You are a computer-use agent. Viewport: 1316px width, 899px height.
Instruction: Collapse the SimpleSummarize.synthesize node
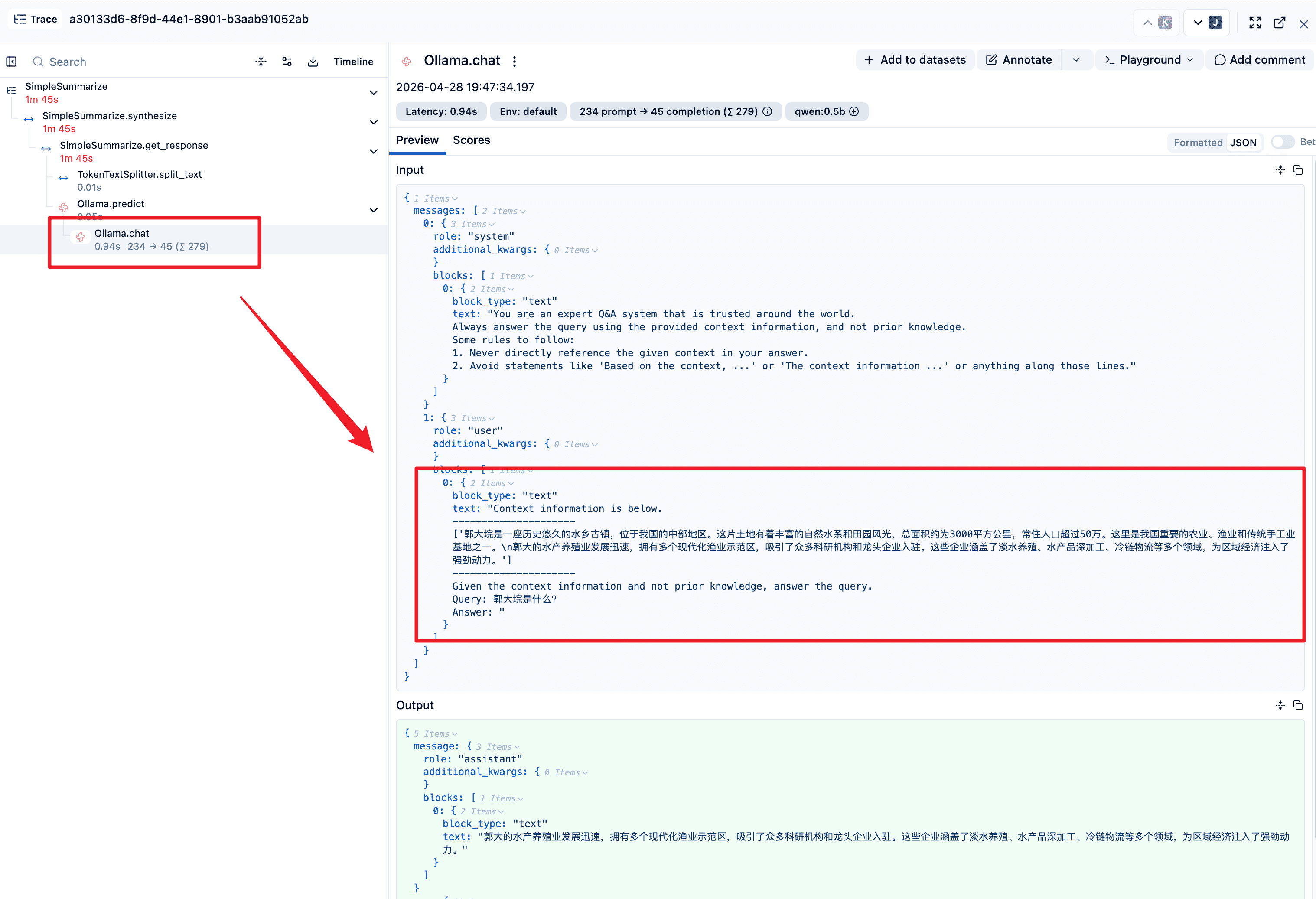coord(374,122)
